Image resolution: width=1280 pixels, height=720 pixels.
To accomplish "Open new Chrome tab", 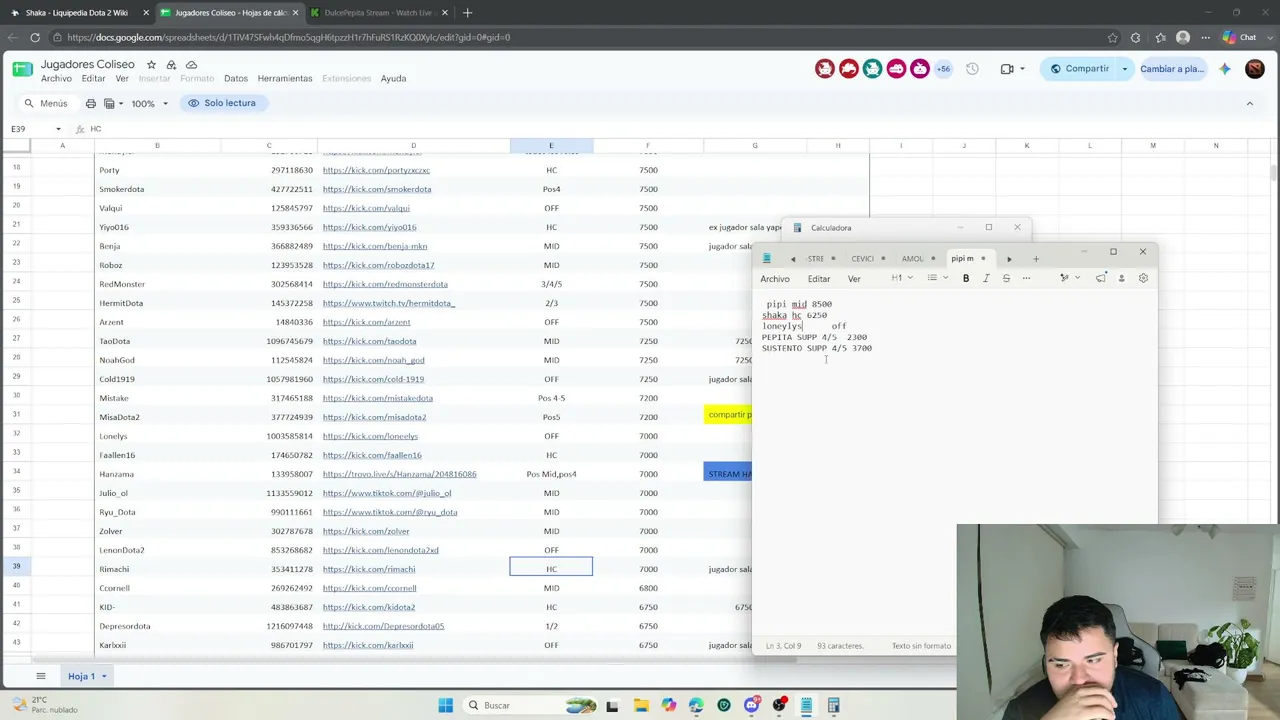I will point(467,13).
